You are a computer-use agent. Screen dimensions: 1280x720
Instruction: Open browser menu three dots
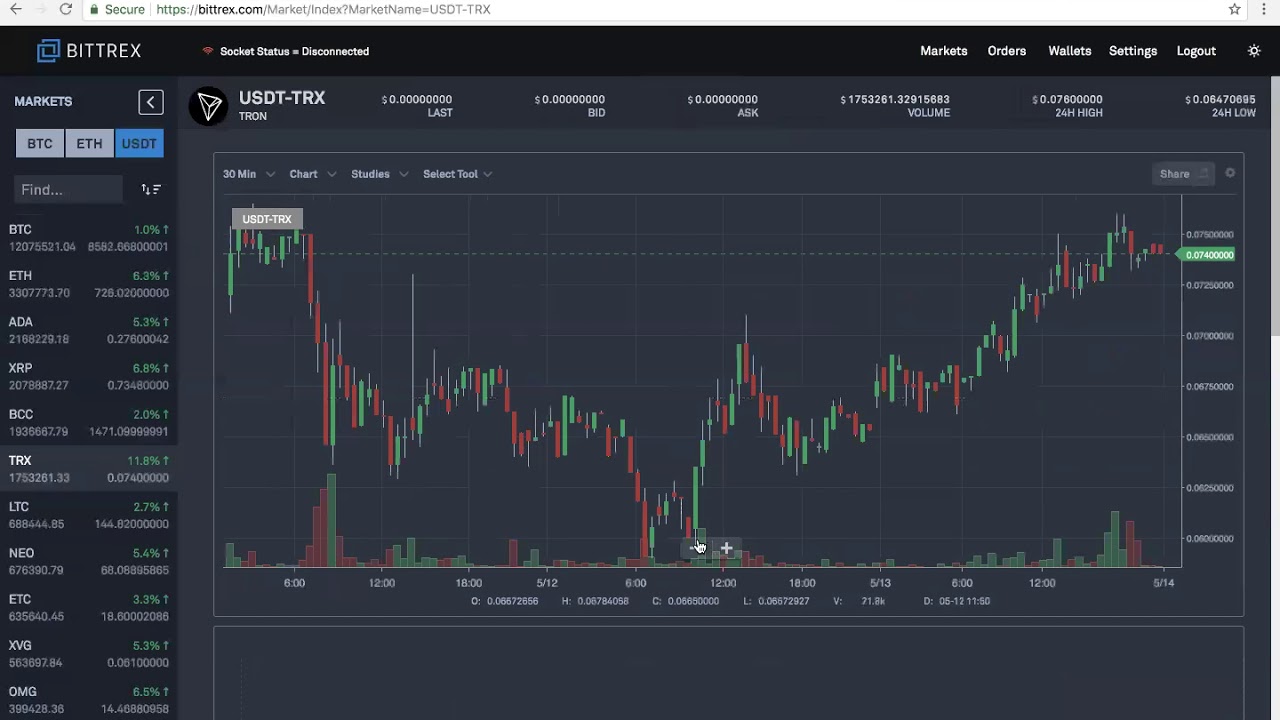1265,9
